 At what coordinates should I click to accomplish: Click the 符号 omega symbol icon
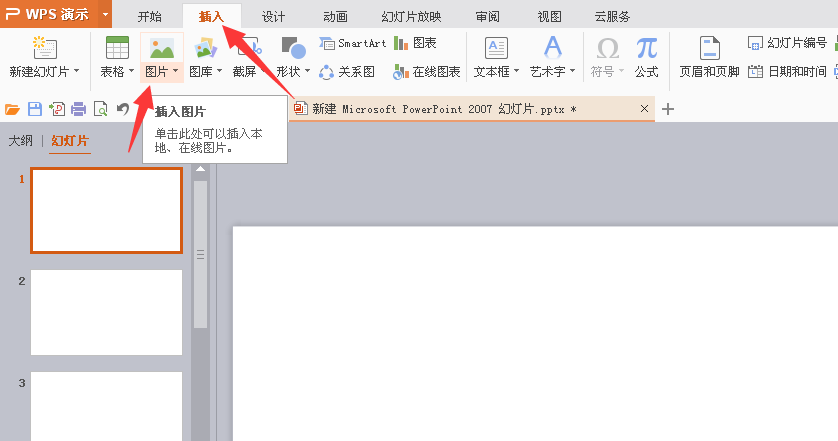click(x=608, y=48)
